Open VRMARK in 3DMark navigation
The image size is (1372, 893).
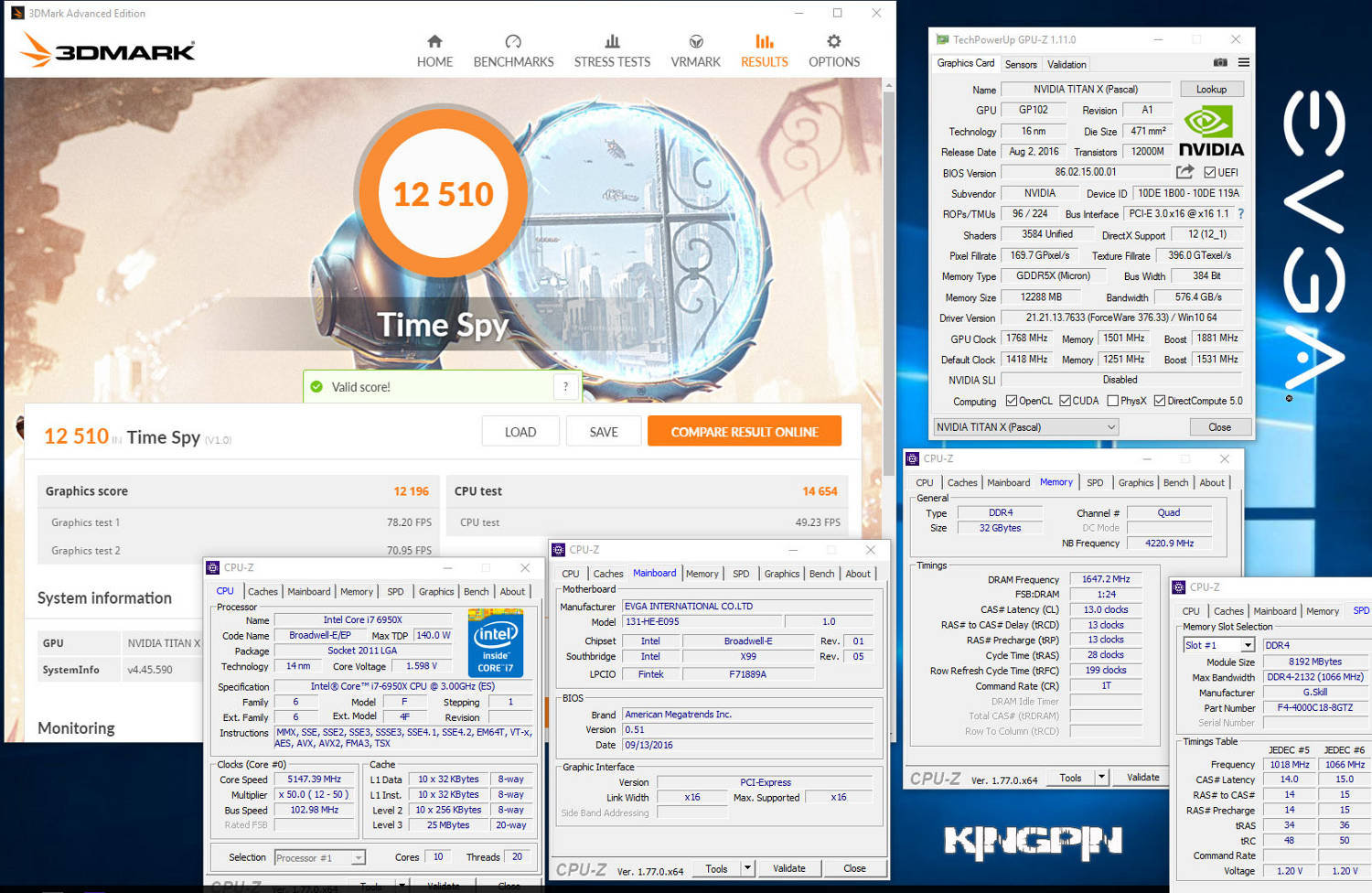(x=695, y=51)
